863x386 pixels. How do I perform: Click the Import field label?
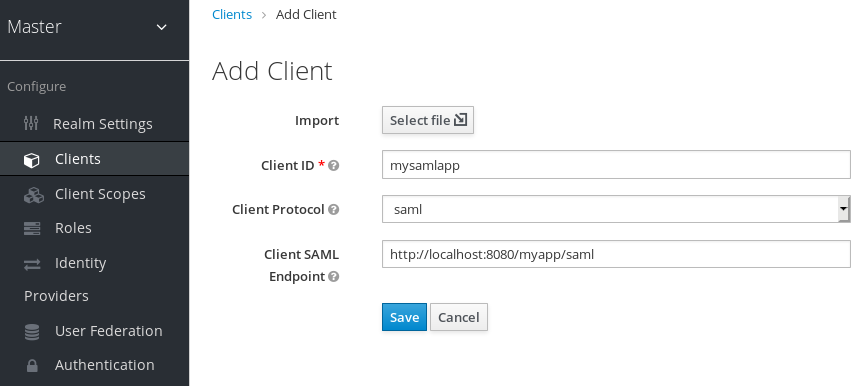(x=317, y=121)
